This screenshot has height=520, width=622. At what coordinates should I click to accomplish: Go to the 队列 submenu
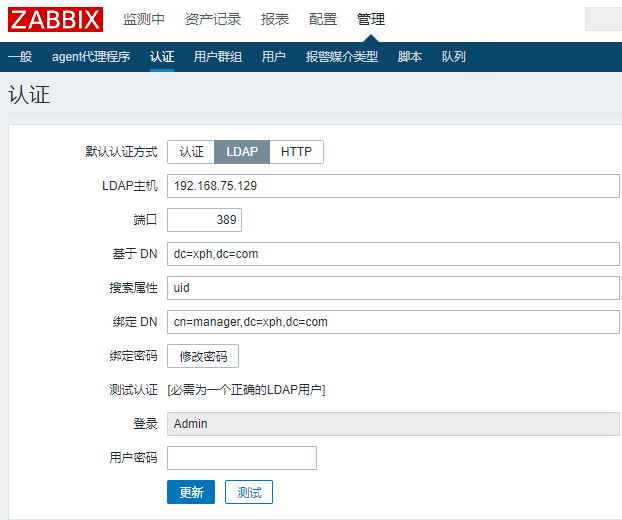[454, 57]
